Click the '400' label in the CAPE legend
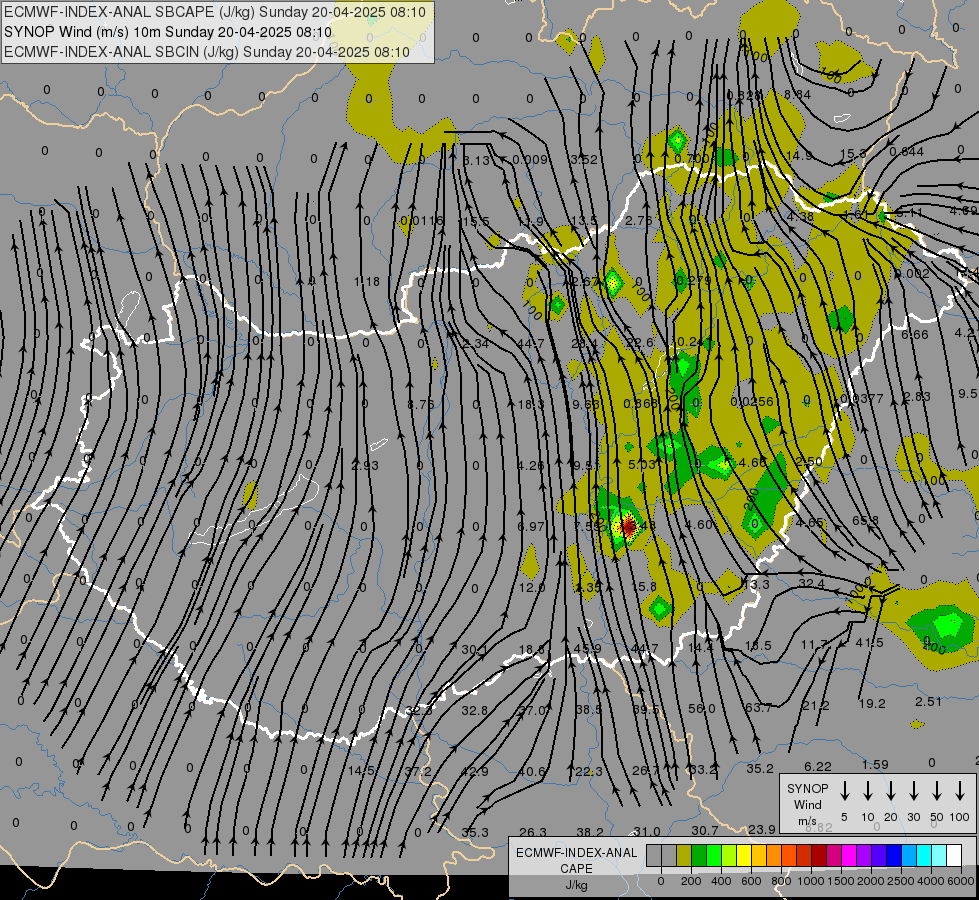The width and height of the screenshot is (979, 900). point(721,881)
